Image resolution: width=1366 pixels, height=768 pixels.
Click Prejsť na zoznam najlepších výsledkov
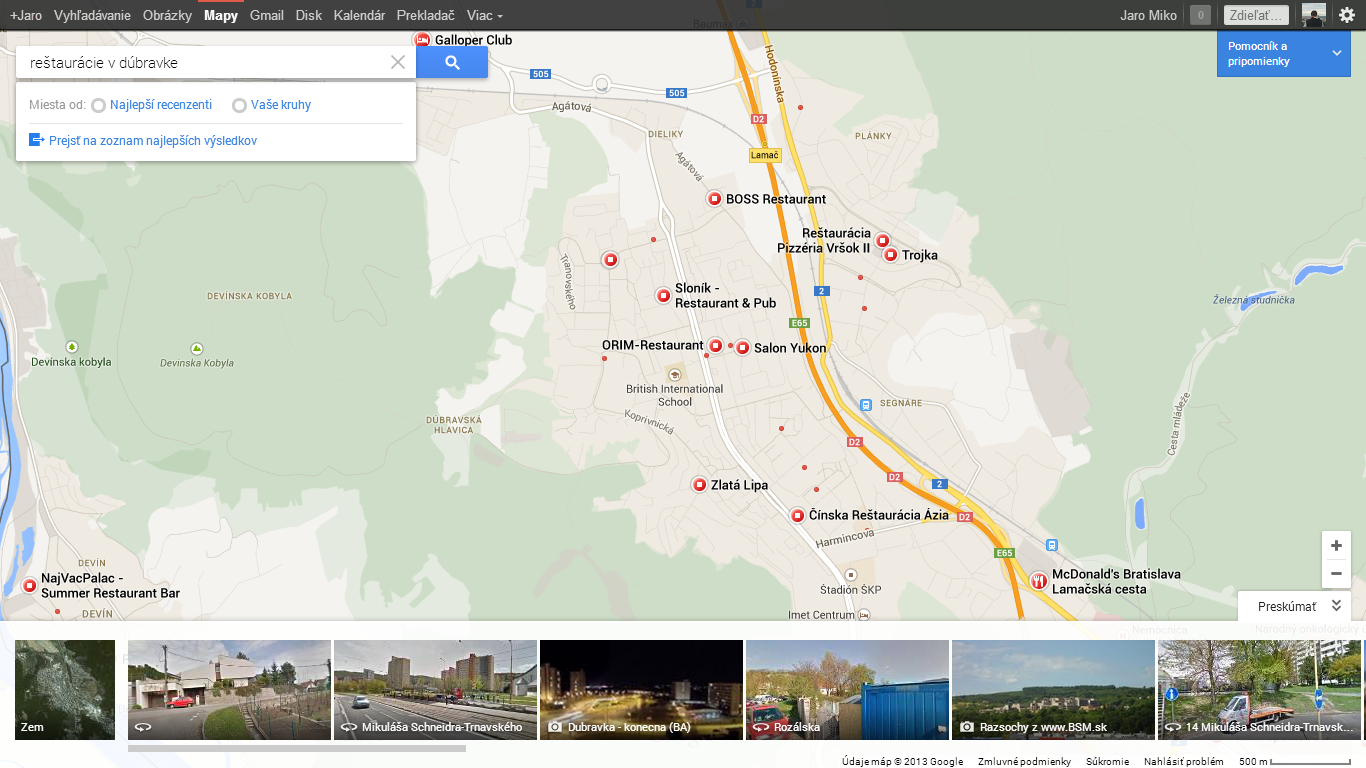(x=152, y=141)
